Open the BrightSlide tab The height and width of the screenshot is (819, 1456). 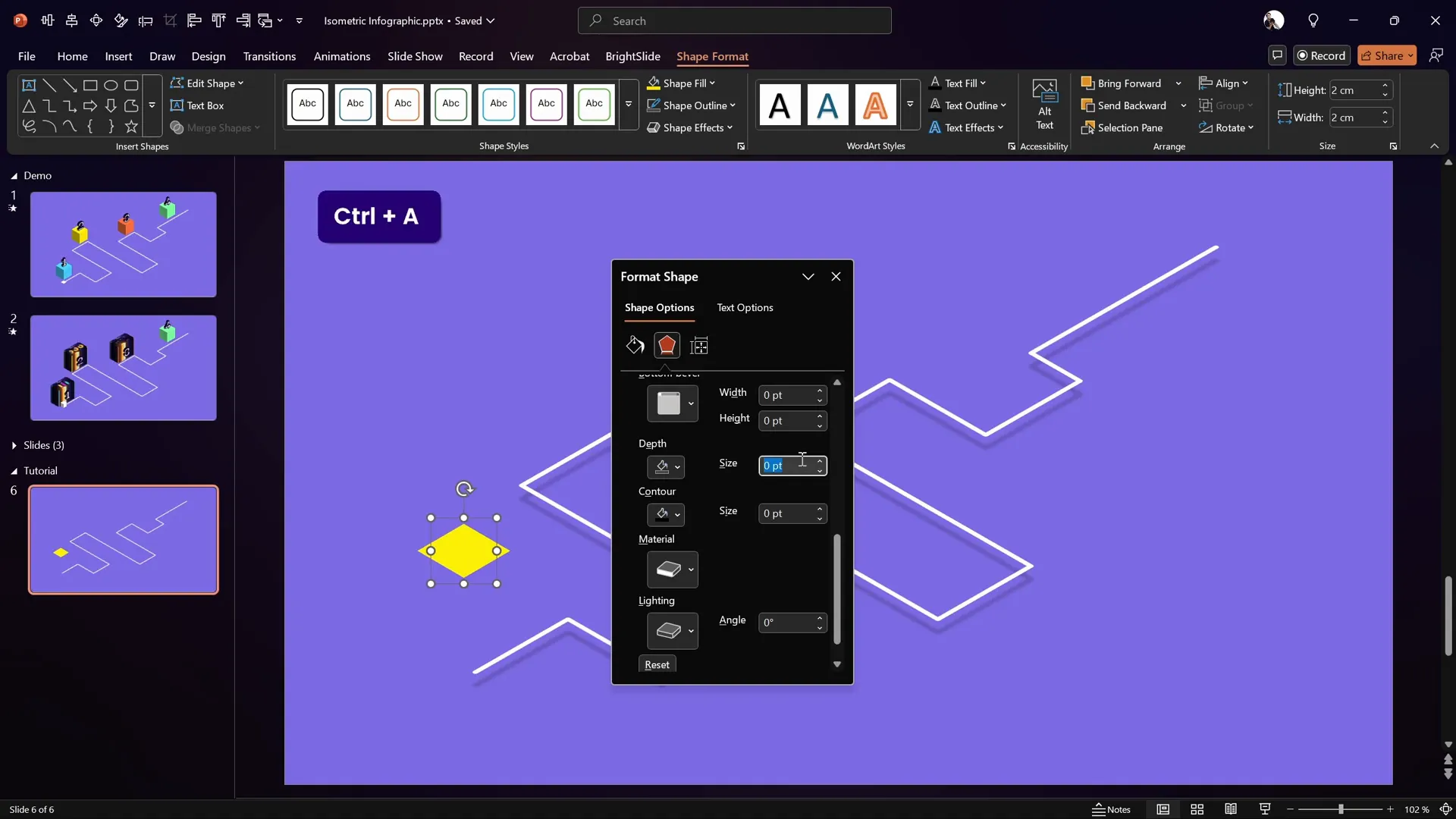coord(632,56)
